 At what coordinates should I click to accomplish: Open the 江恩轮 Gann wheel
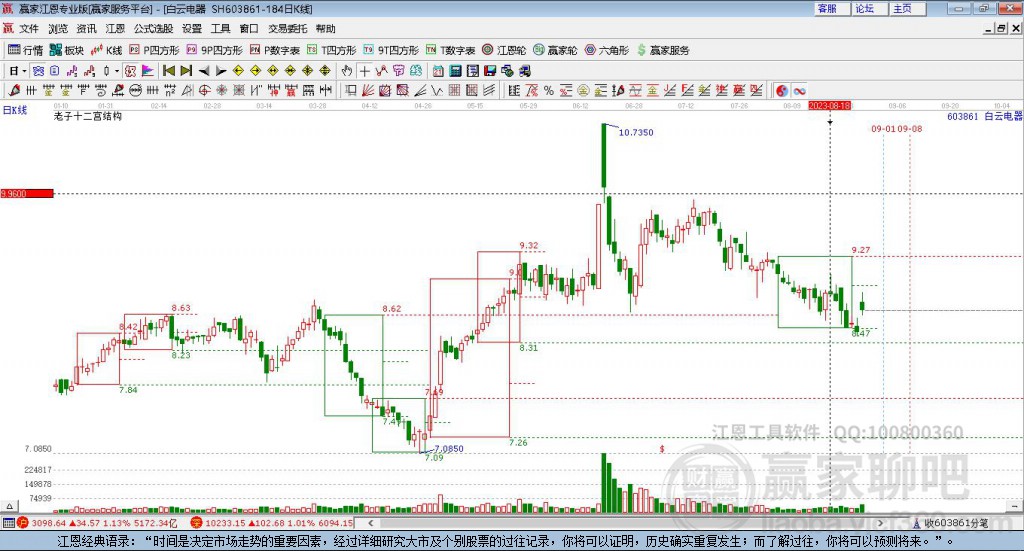(504, 50)
